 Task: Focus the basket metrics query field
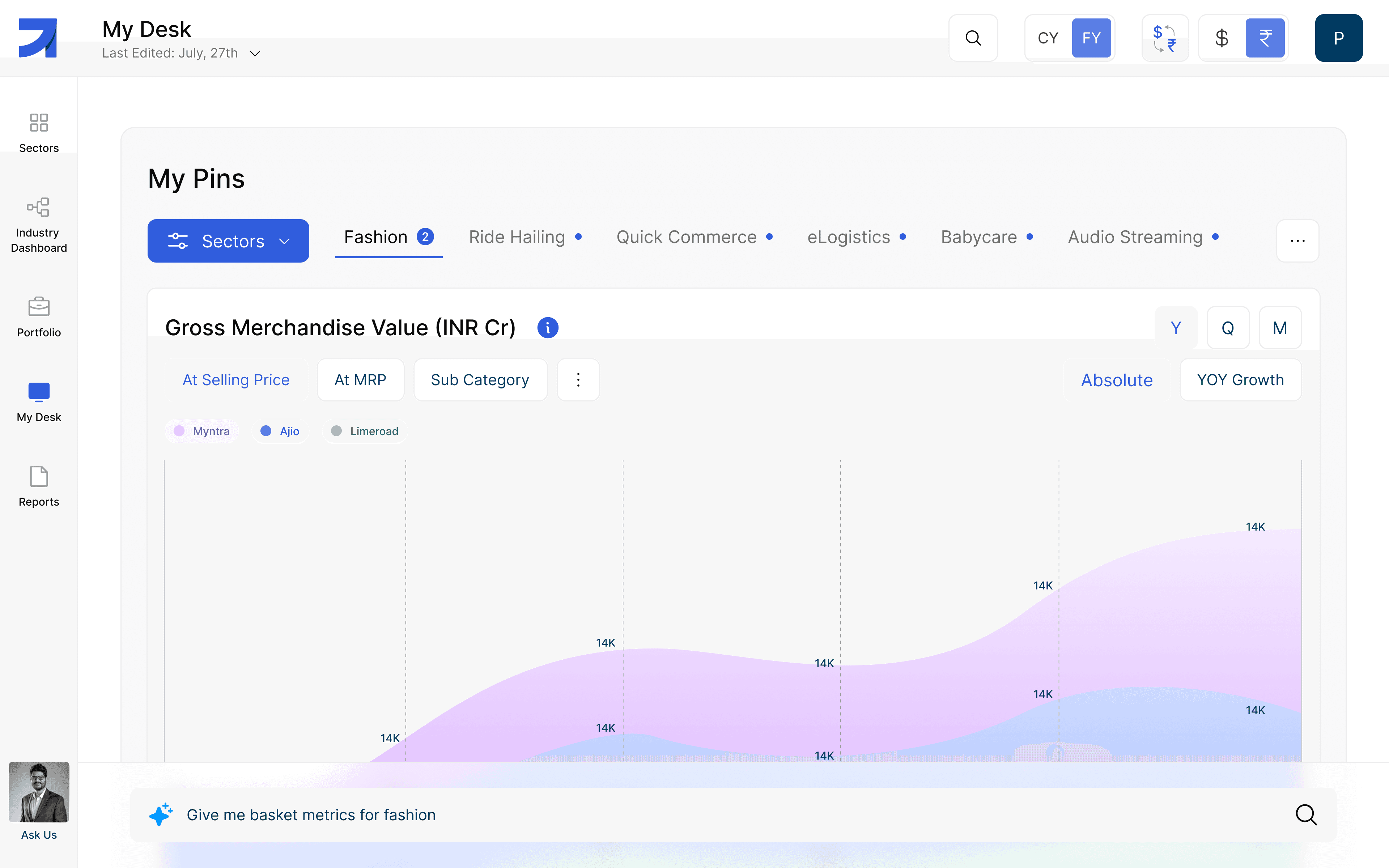point(732,814)
